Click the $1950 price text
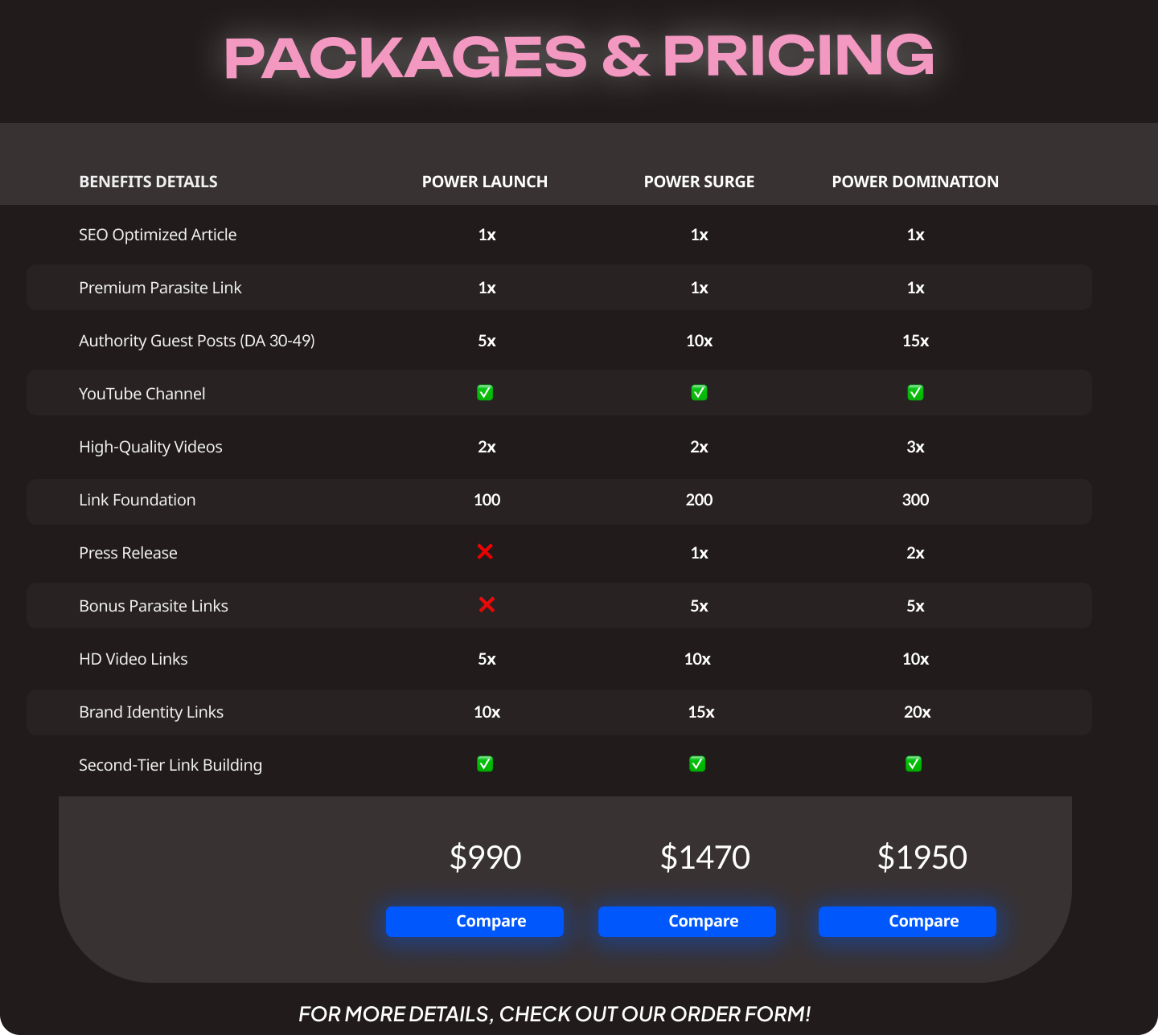Screen dimensions: 1158x1035 coord(922,857)
